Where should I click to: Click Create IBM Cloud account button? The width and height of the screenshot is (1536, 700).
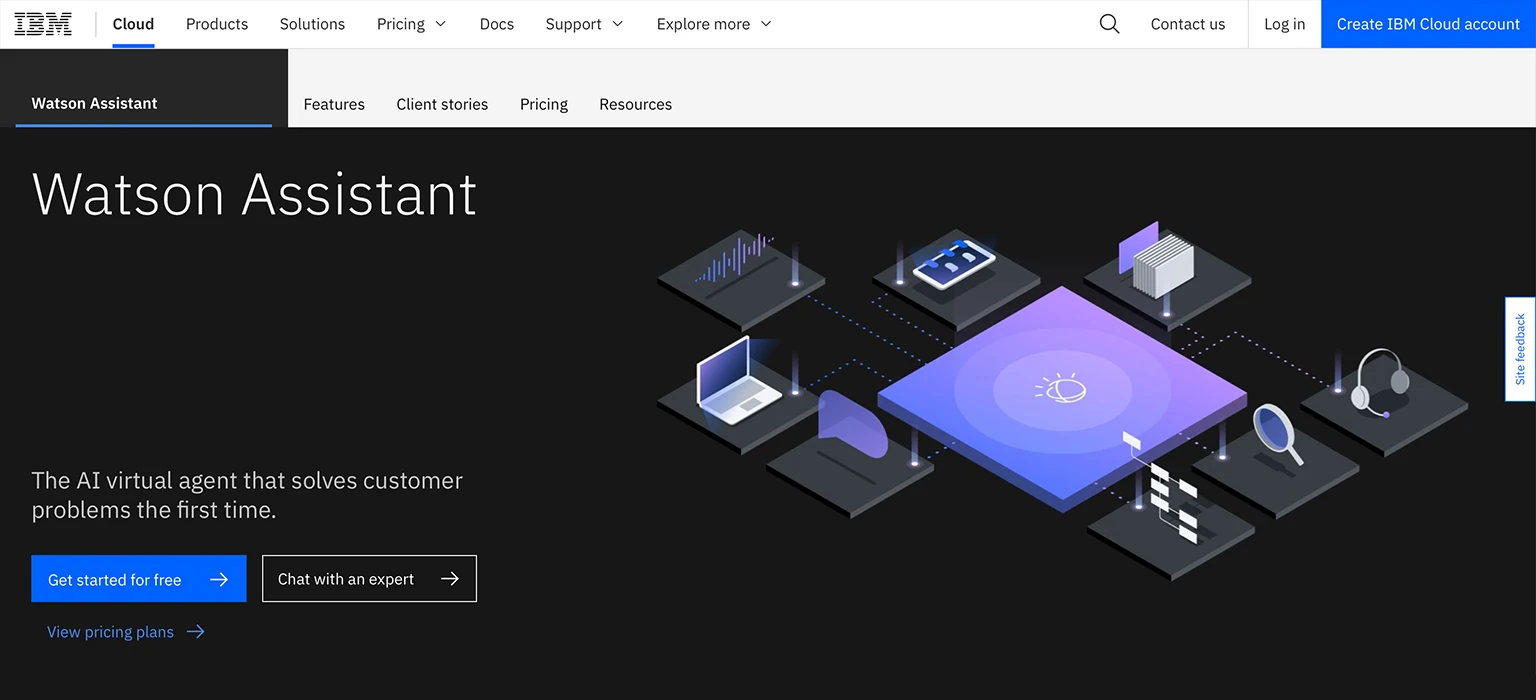tap(1428, 24)
